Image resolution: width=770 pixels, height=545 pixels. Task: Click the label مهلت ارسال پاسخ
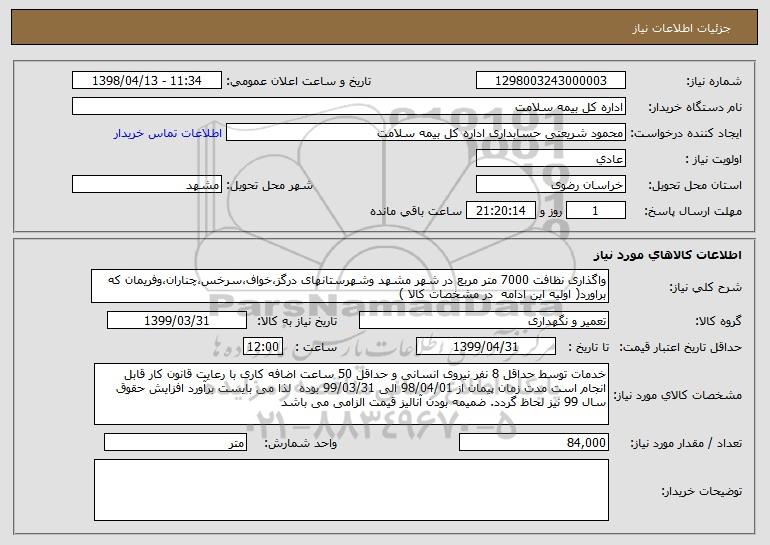coord(693,212)
